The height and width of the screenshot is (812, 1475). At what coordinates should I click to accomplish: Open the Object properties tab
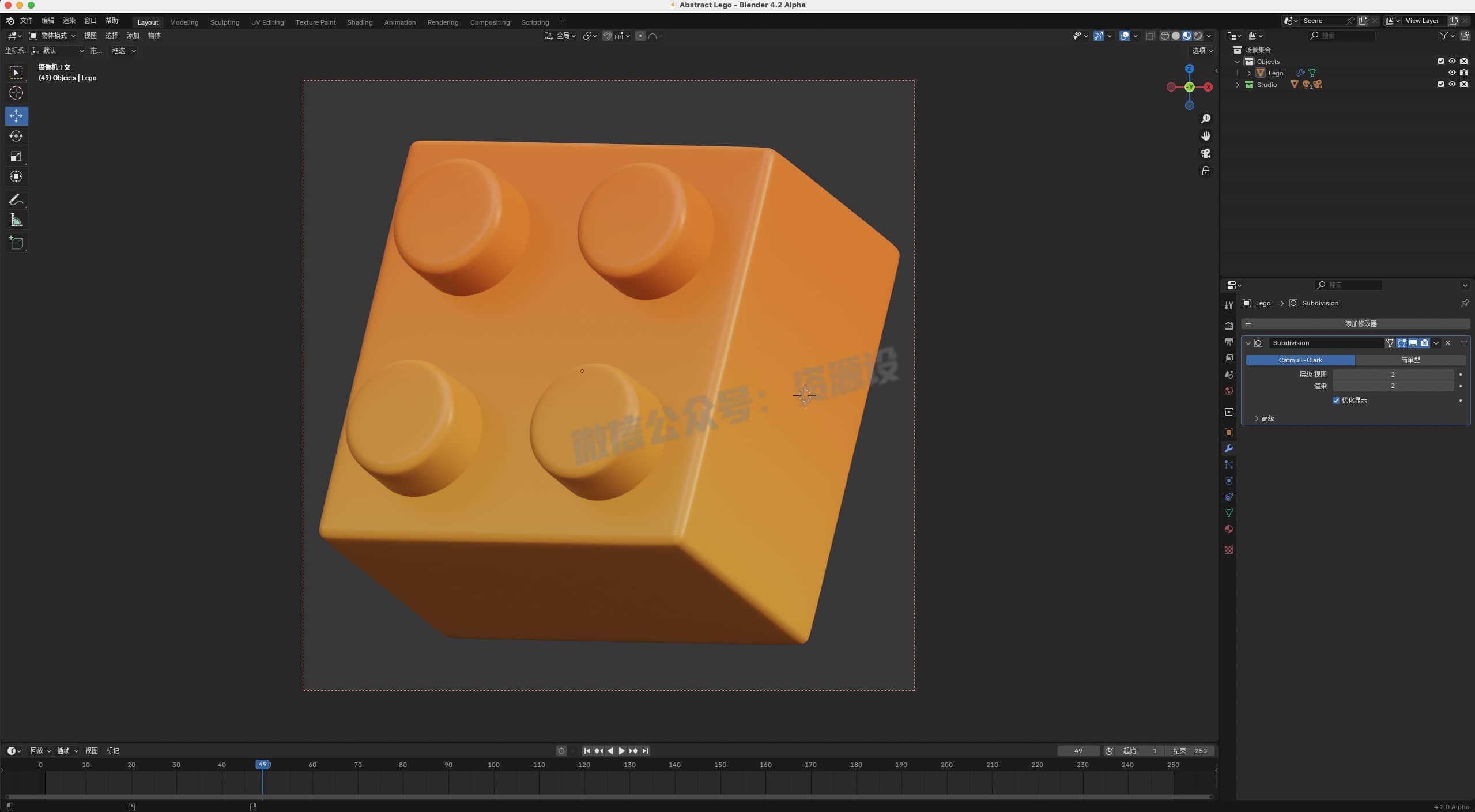pos(1228,432)
